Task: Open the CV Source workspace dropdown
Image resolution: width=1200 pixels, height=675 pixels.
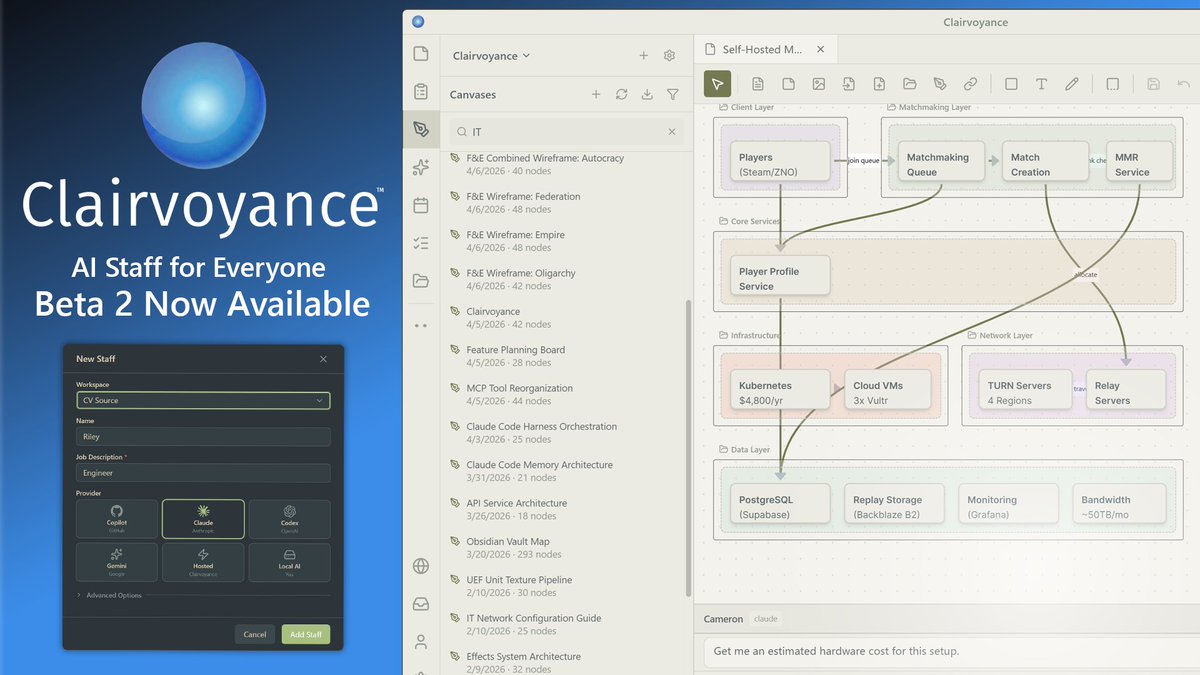Action: pos(203,400)
